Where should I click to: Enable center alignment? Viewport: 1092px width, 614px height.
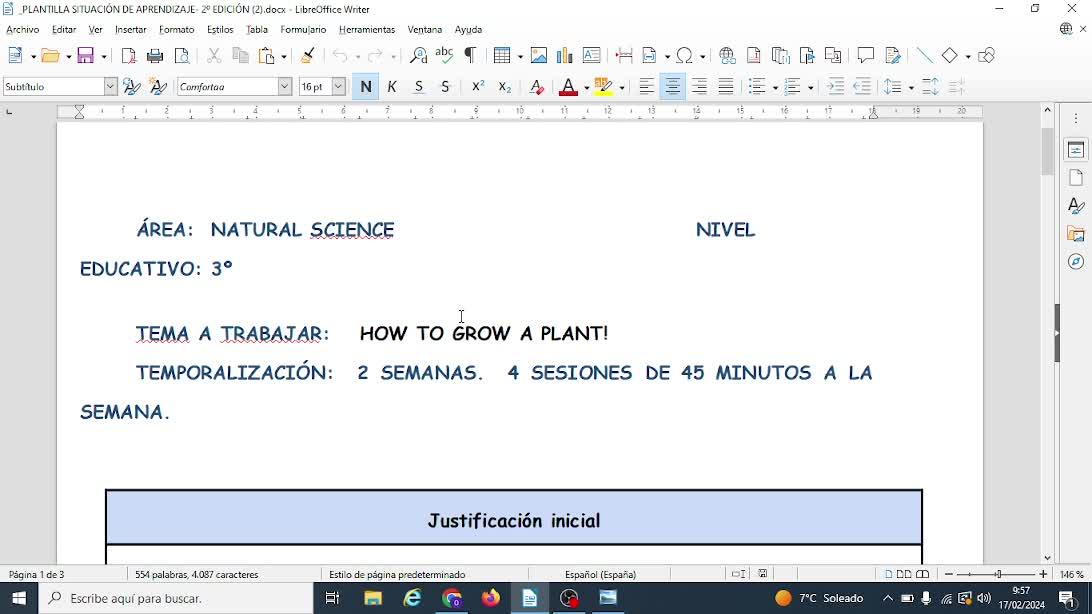tap(673, 87)
